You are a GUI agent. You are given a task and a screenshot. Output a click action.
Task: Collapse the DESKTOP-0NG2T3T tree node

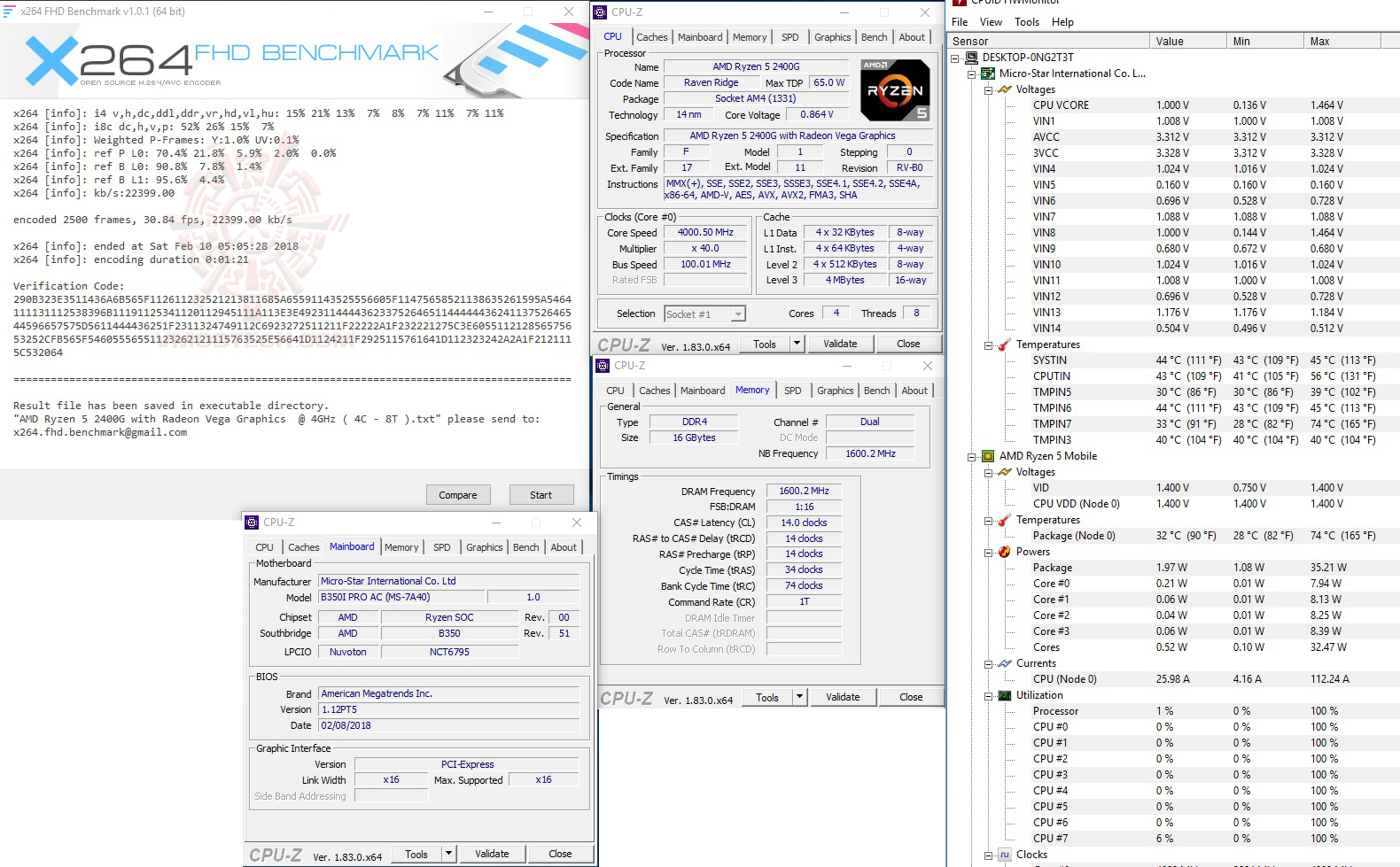coord(955,58)
